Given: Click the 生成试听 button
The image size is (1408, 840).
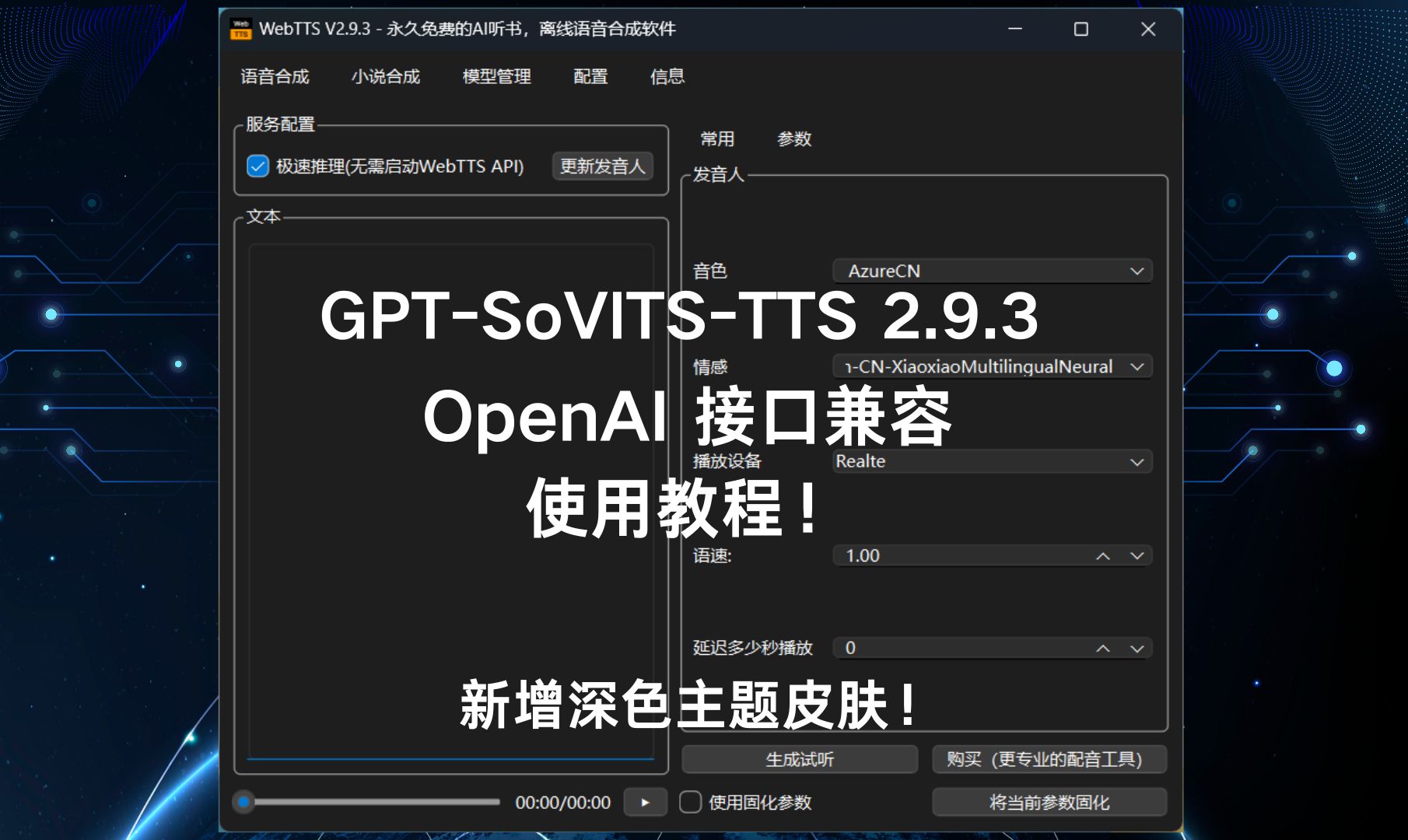Looking at the screenshot, I should (x=800, y=759).
